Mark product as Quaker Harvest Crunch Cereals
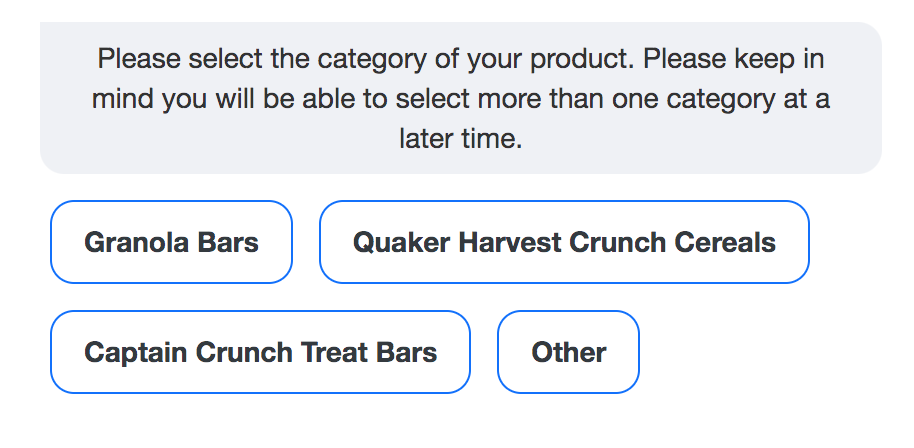Viewport: 914px width, 448px height. (564, 242)
